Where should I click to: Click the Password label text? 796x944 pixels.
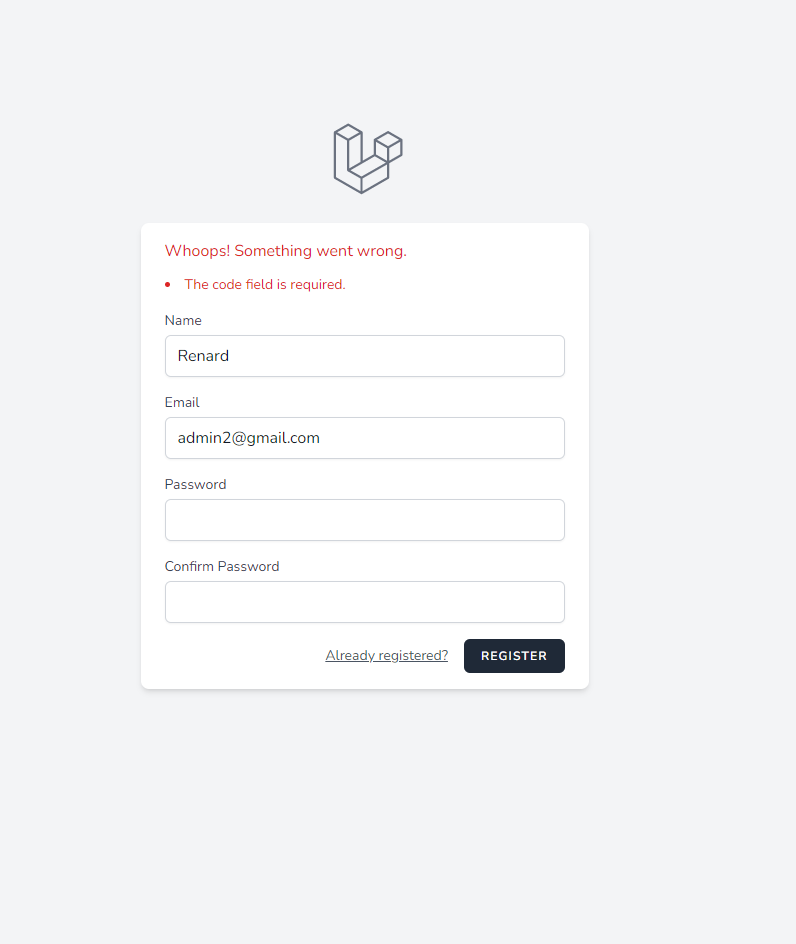(196, 484)
